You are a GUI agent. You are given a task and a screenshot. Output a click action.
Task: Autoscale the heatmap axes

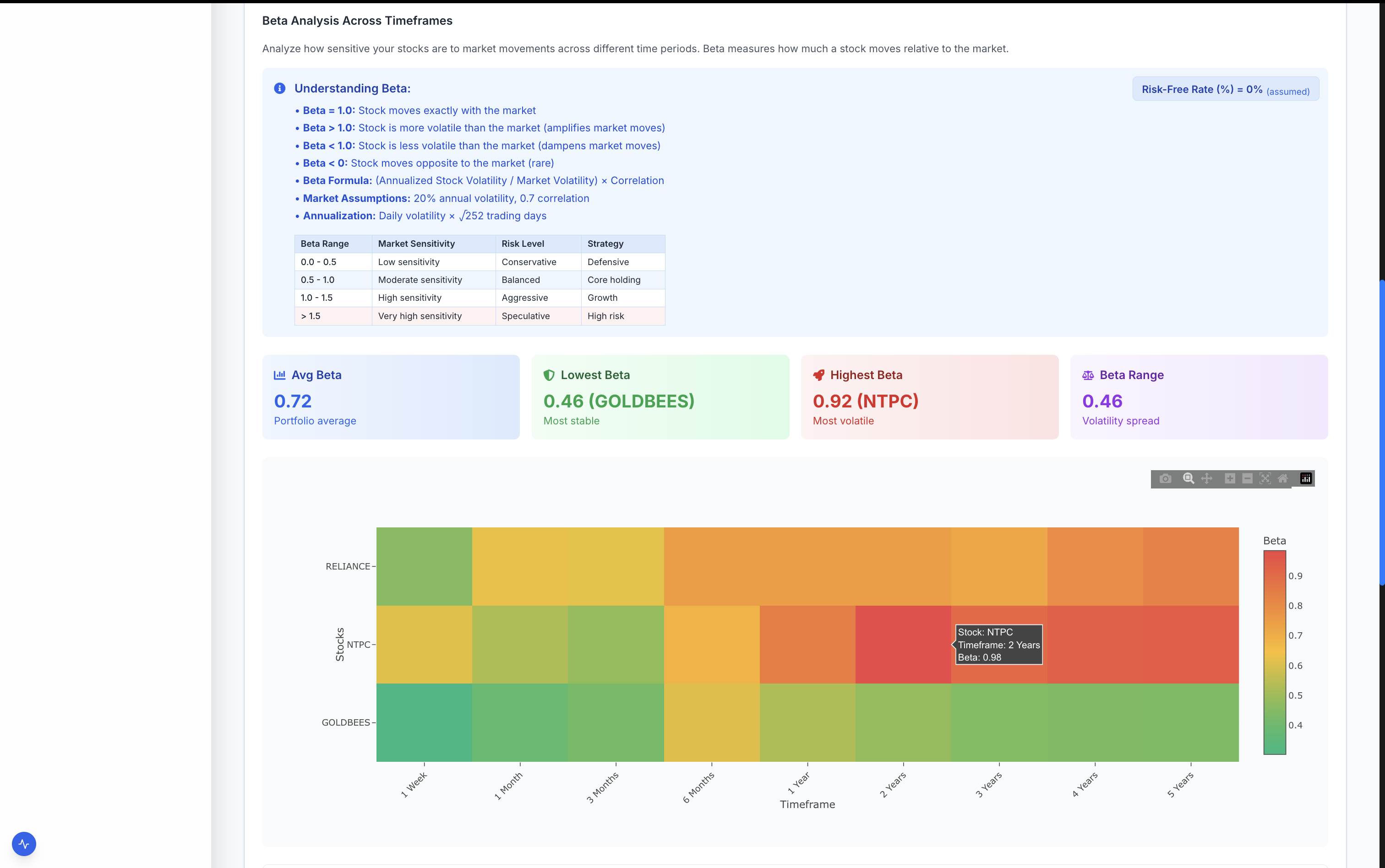click(1265, 479)
